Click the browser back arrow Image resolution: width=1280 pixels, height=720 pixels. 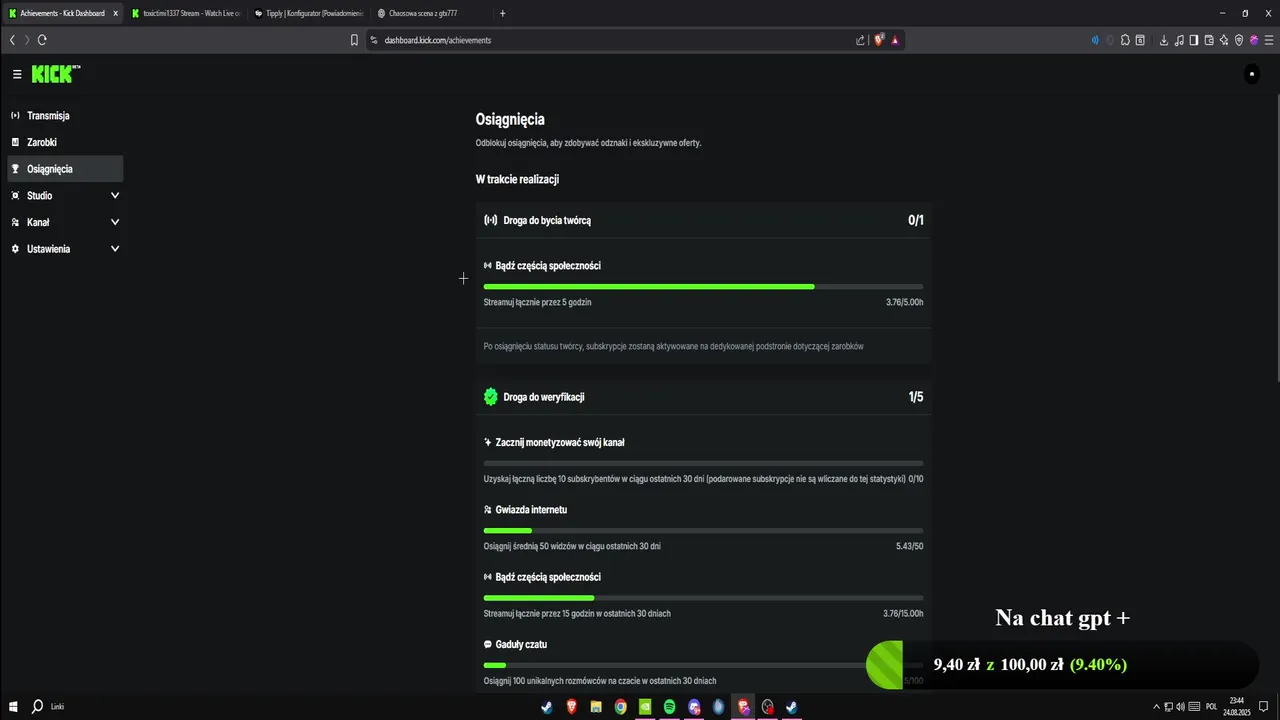point(12,40)
